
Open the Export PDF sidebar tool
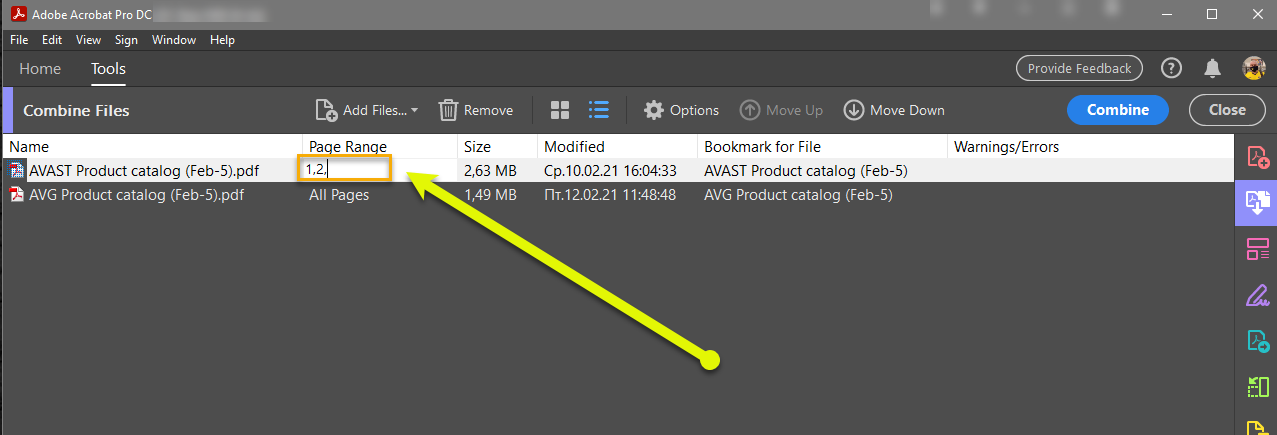[1257, 341]
